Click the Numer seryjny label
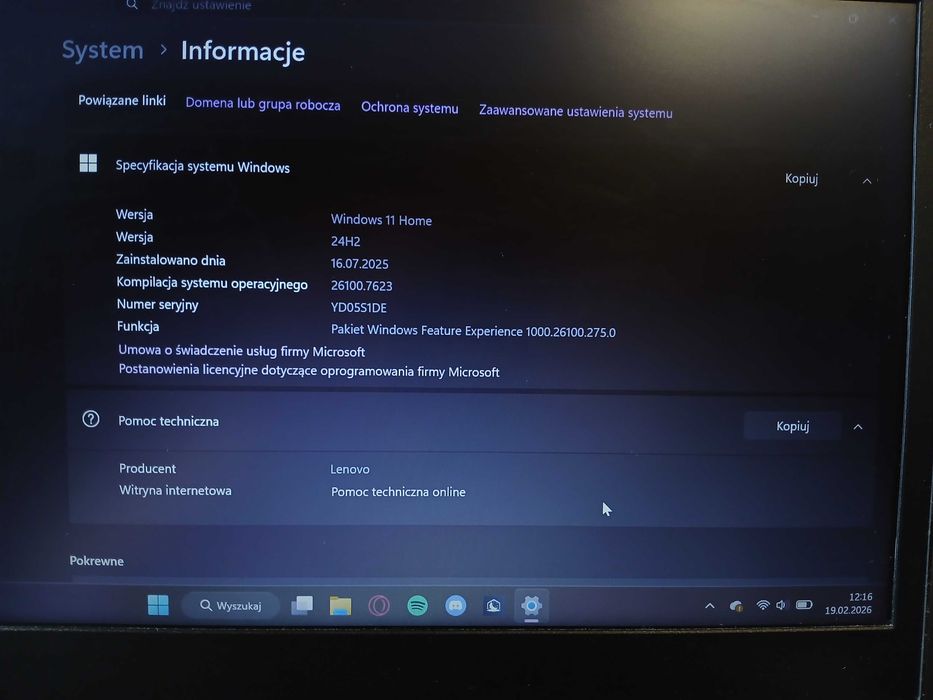This screenshot has height=700, width=933. click(x=158, y=305)
